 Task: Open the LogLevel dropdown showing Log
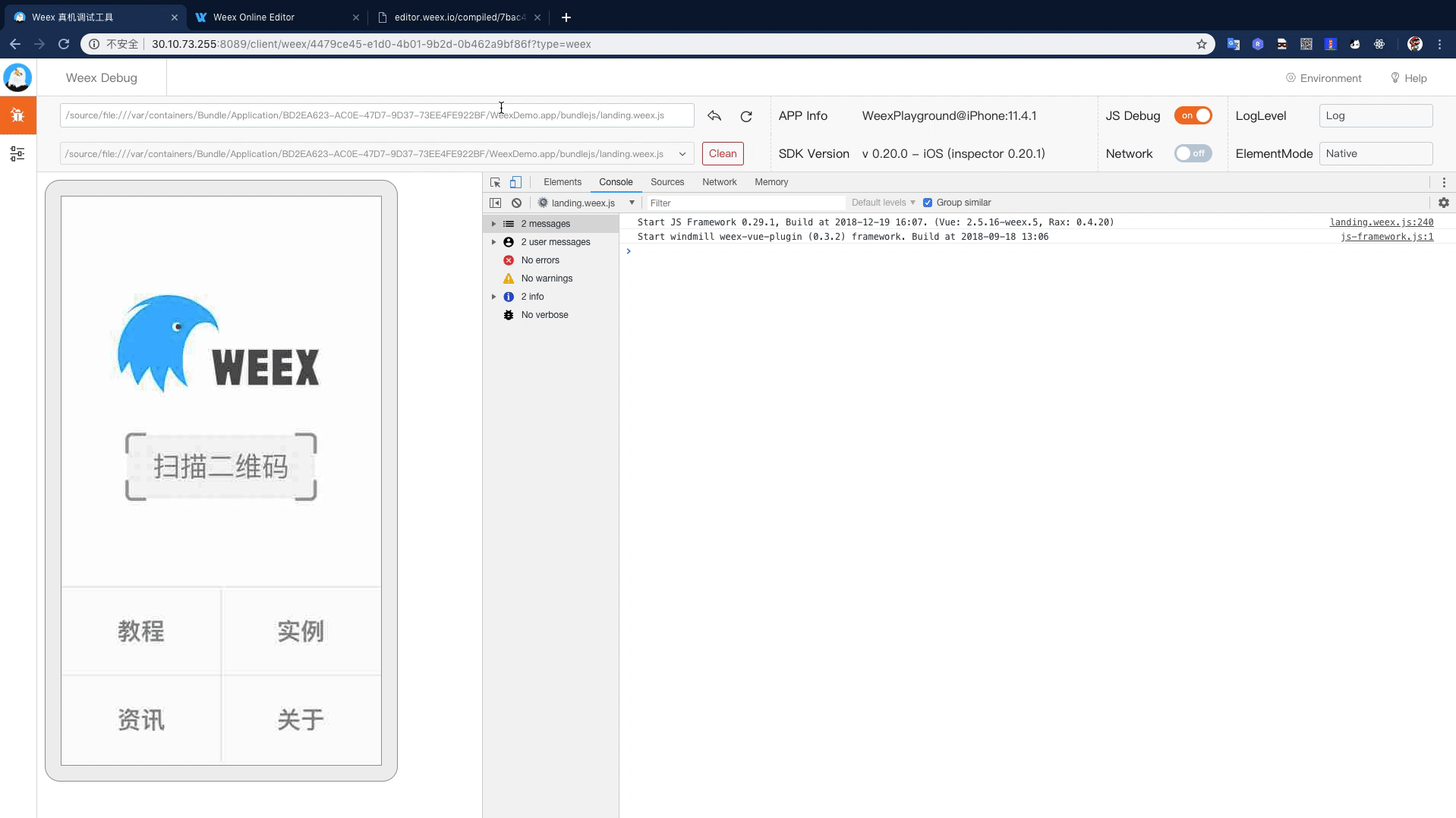[1376, 115]
